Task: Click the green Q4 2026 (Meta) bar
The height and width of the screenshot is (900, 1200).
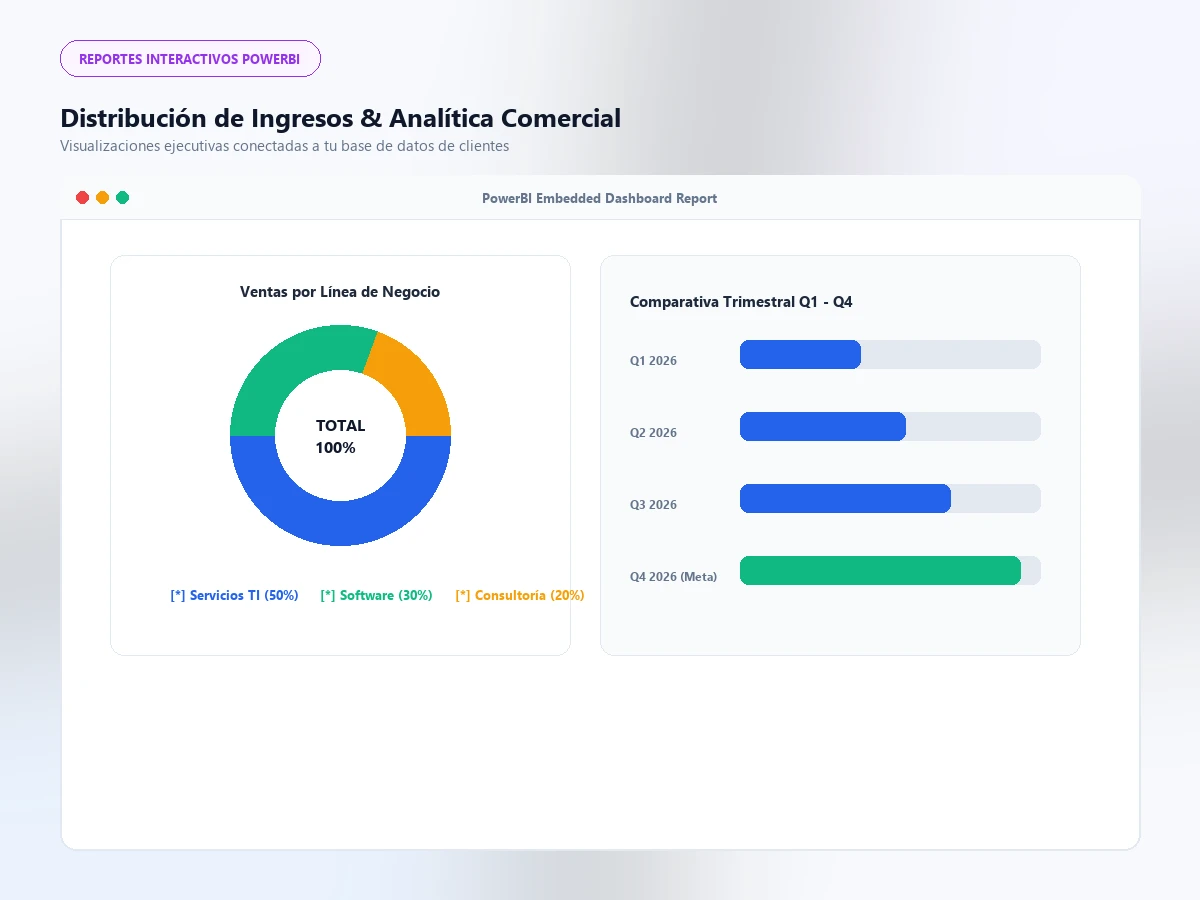Action: pyautogui.click(x=880, y=570)
